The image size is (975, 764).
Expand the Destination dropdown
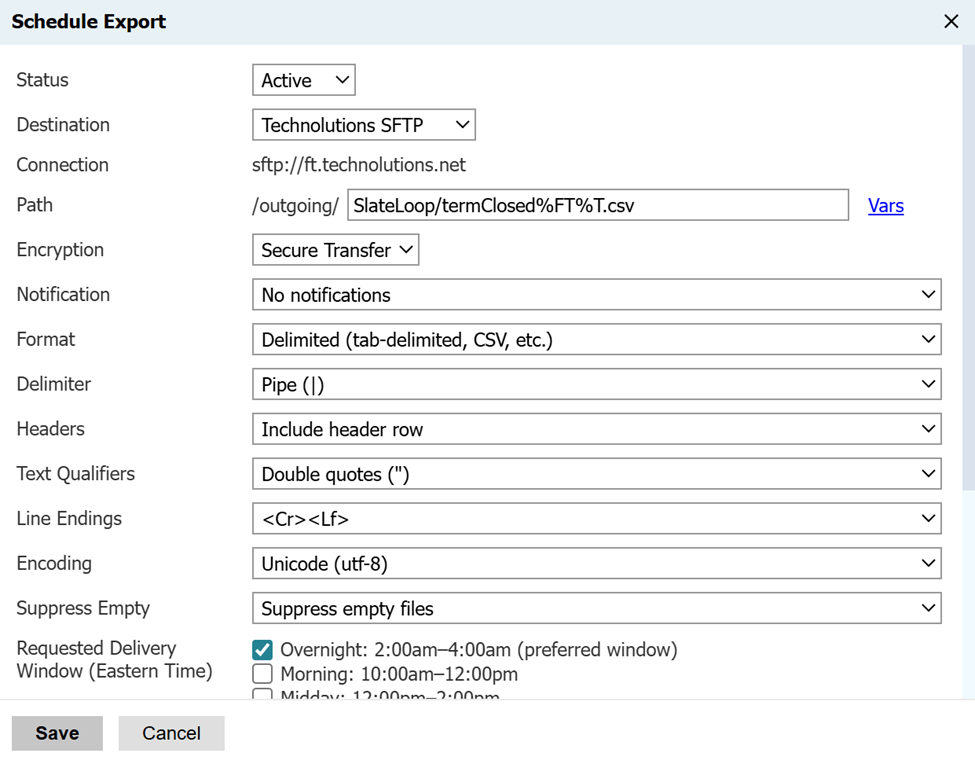[x=363, y=125]
